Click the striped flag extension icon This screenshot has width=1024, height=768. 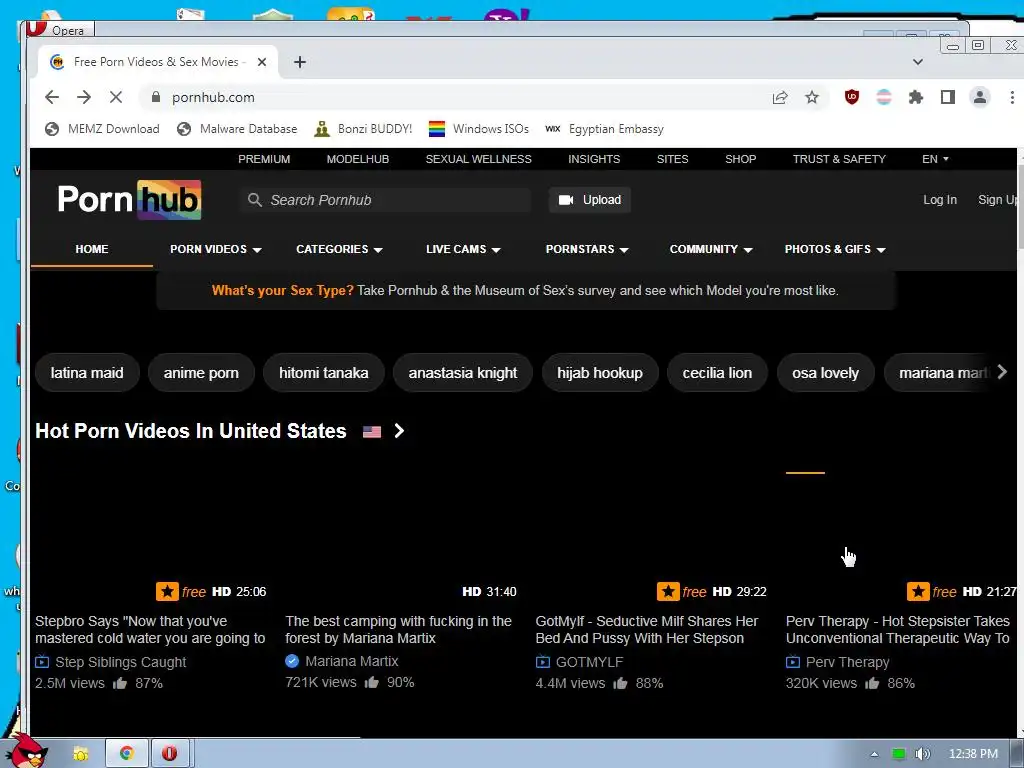pyautogui.click(x=884, y=97)
